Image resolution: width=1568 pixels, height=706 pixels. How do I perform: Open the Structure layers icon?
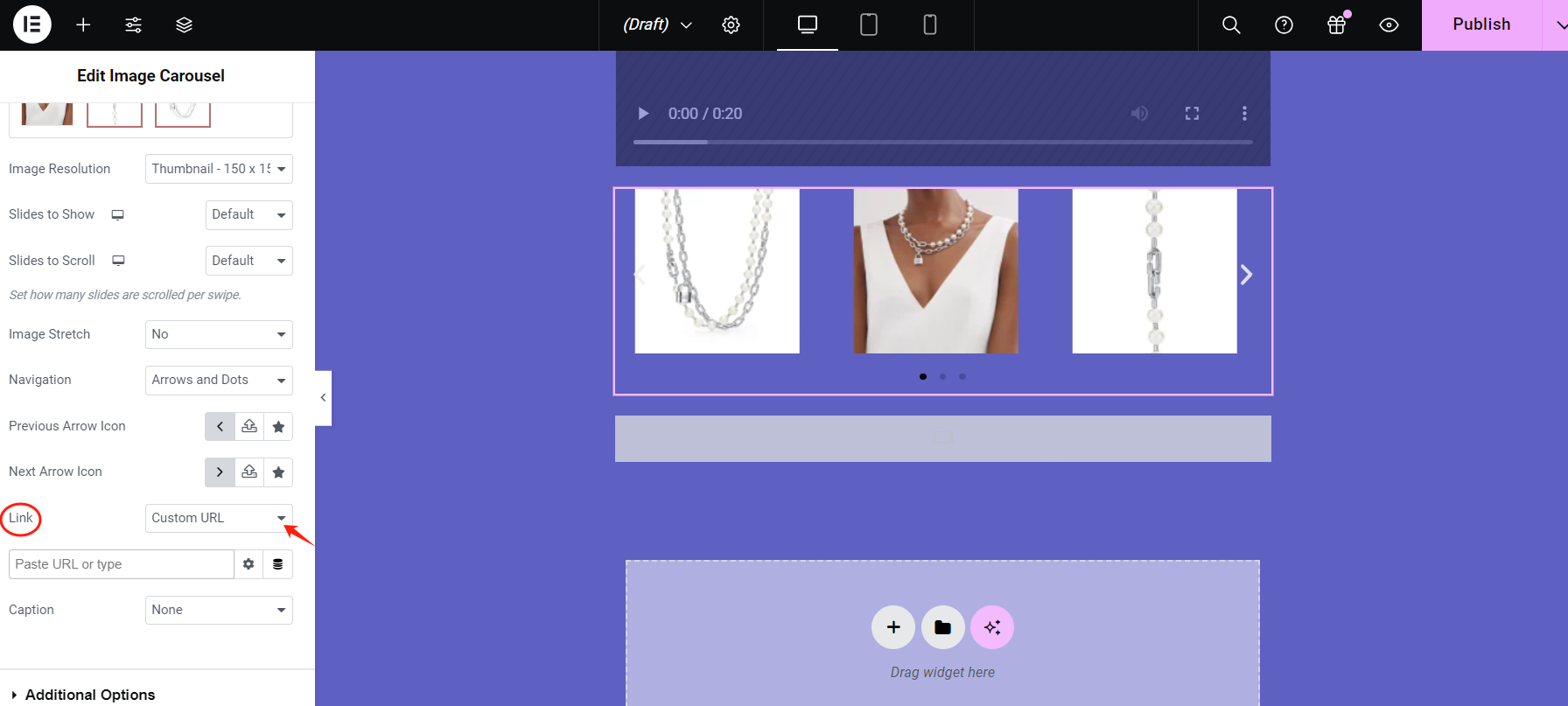tap(184, 24)
